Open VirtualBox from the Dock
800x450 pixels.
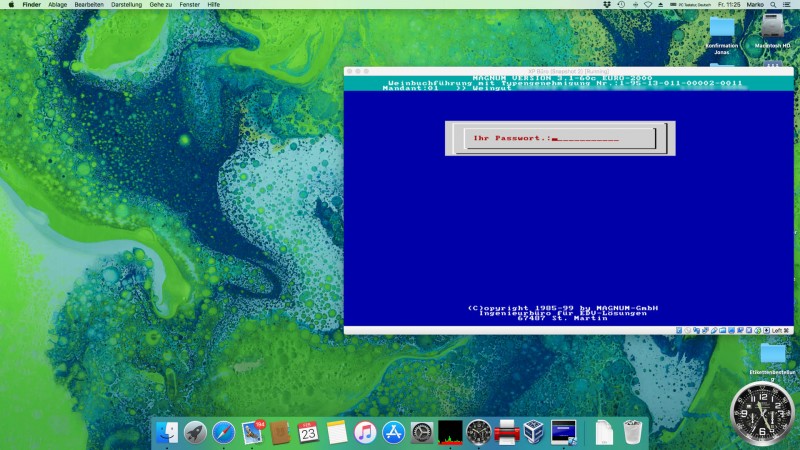535,432
